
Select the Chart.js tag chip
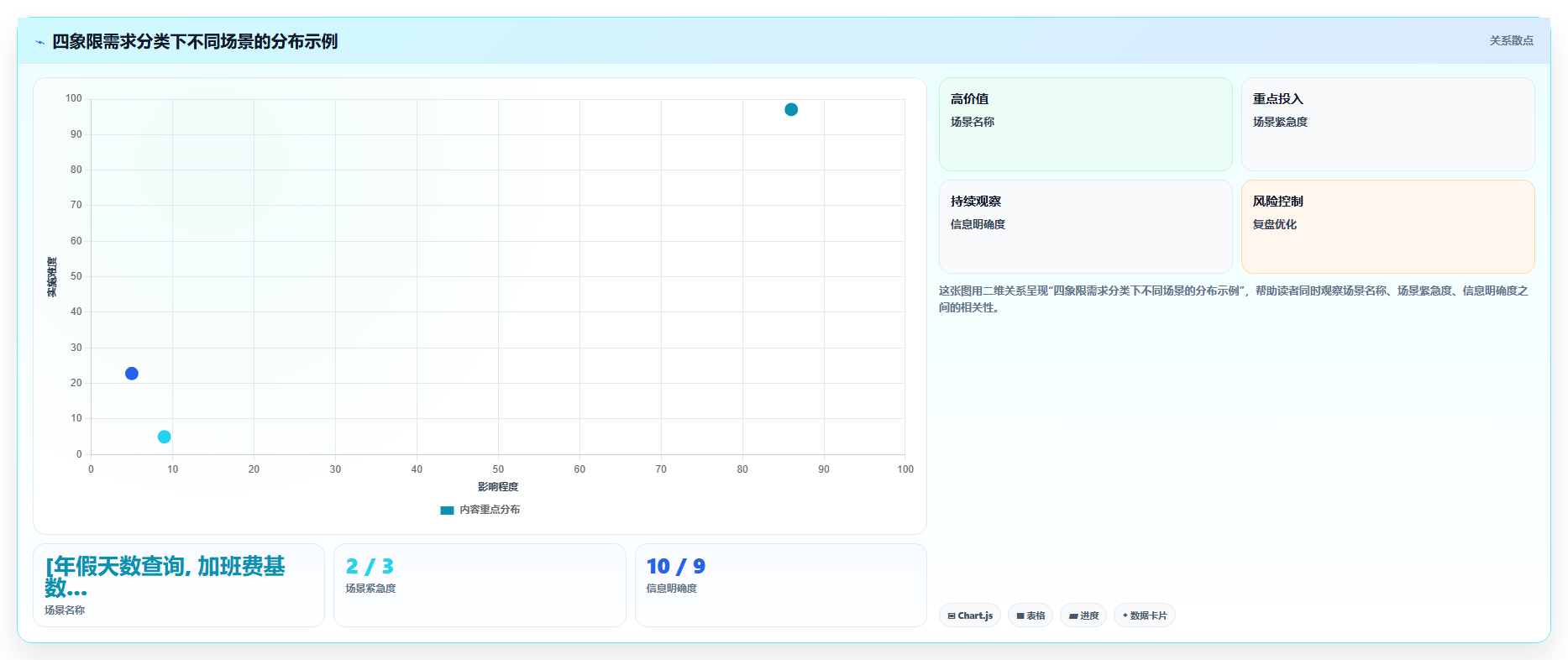click(x=970, y=615)
